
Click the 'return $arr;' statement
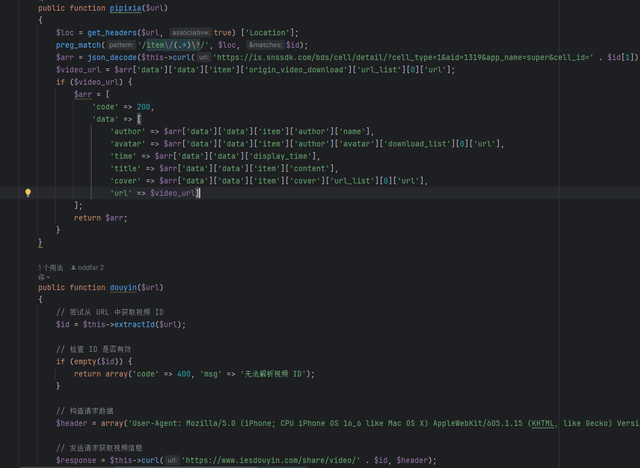click(x=100, y=218)
